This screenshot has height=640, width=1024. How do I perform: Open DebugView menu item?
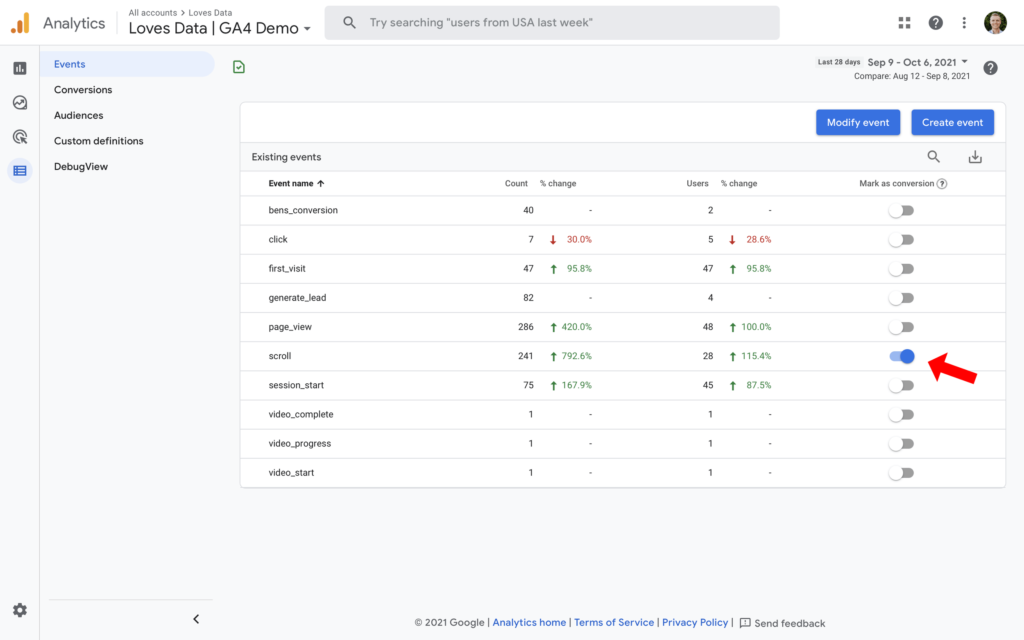[81, 167]
